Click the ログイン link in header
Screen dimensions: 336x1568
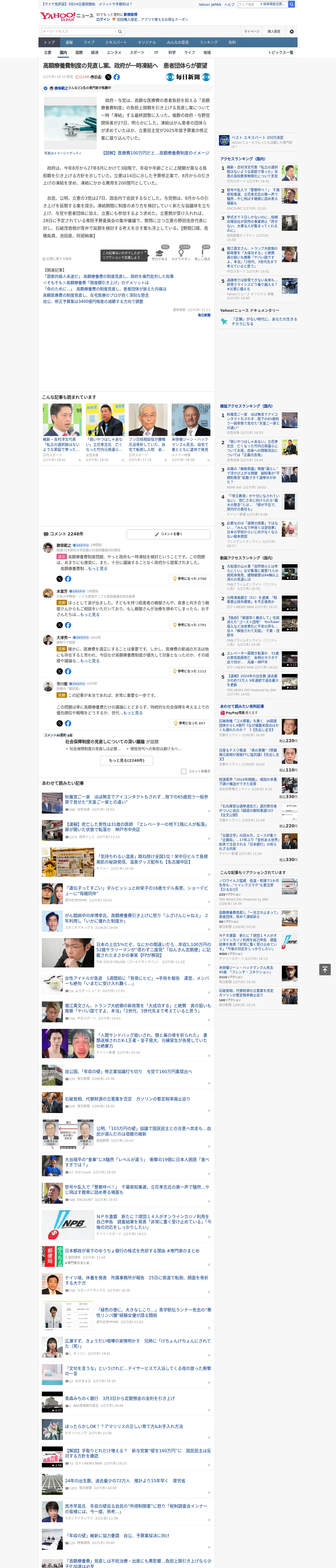click(103, 20)
